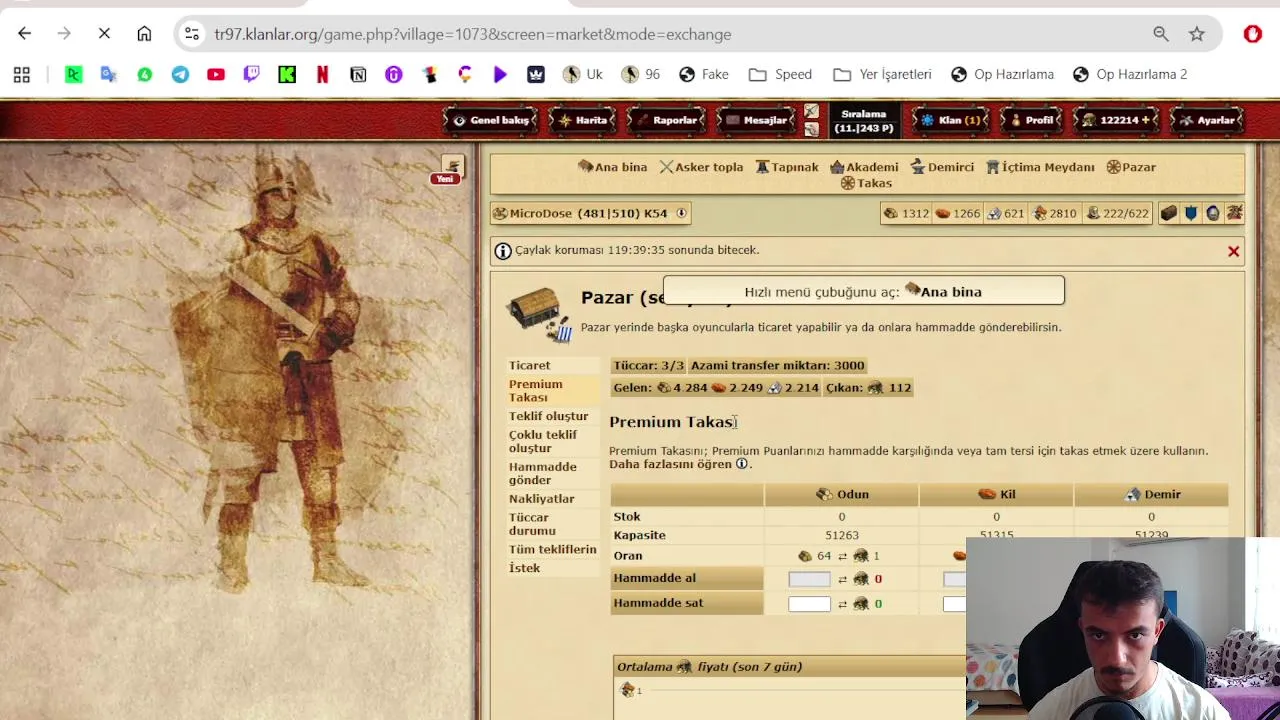The width and height of the screenshot is (1280, 720).
Task: Click the browser home button
Action: (x=144, y=34)
